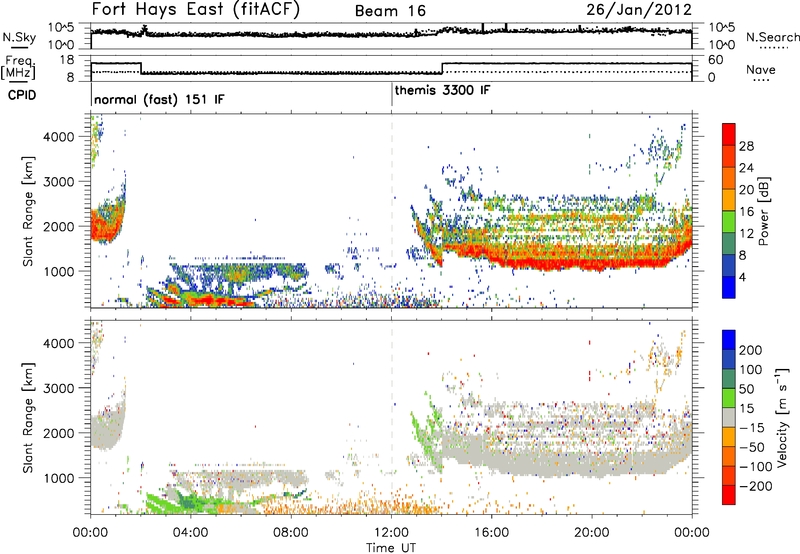Click the "Slant Range [km]" label of velocity panel
This screenshot has width=800, height=554.
click(28, 417)
